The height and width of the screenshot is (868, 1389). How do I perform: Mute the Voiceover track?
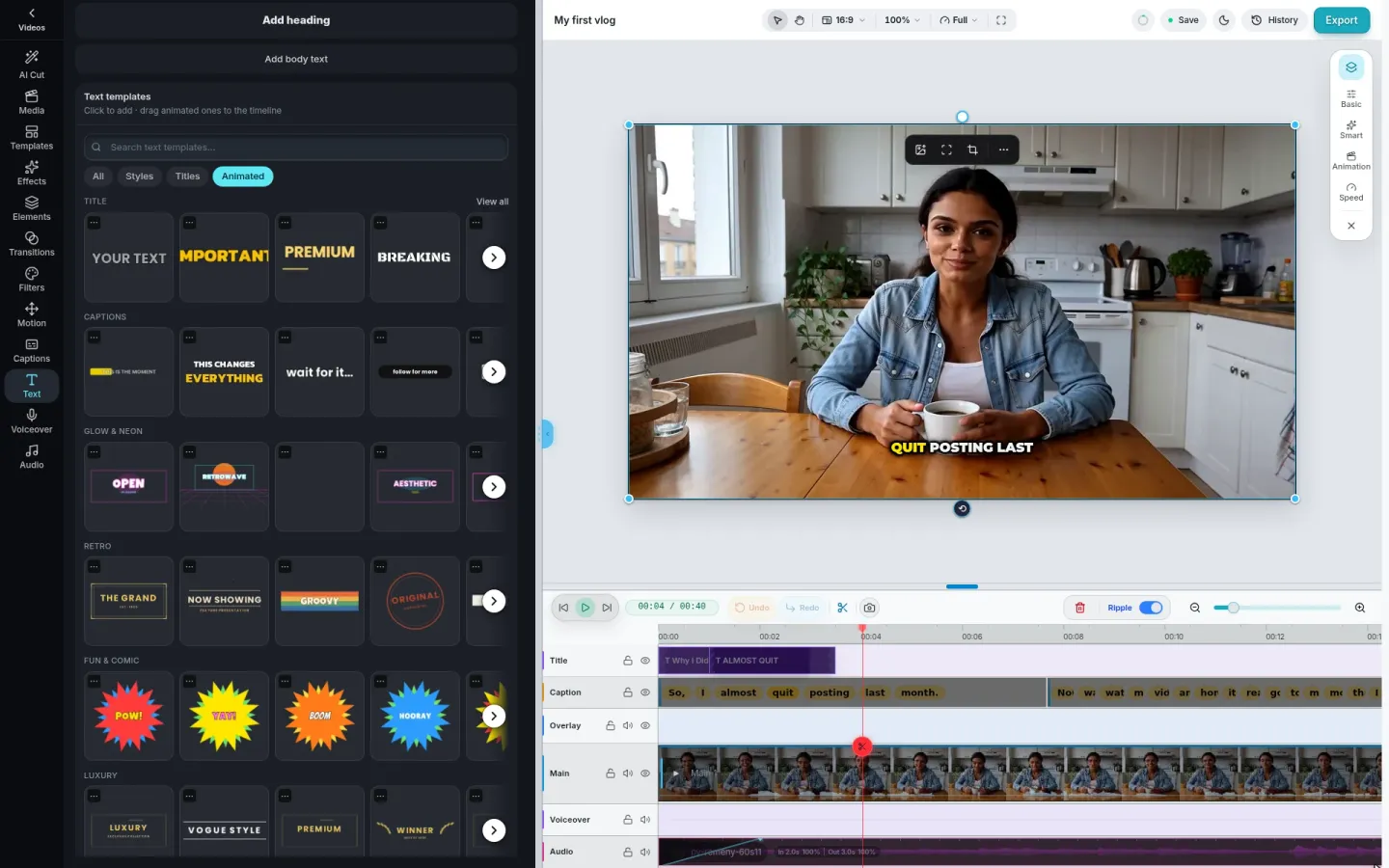coord(645,820)
